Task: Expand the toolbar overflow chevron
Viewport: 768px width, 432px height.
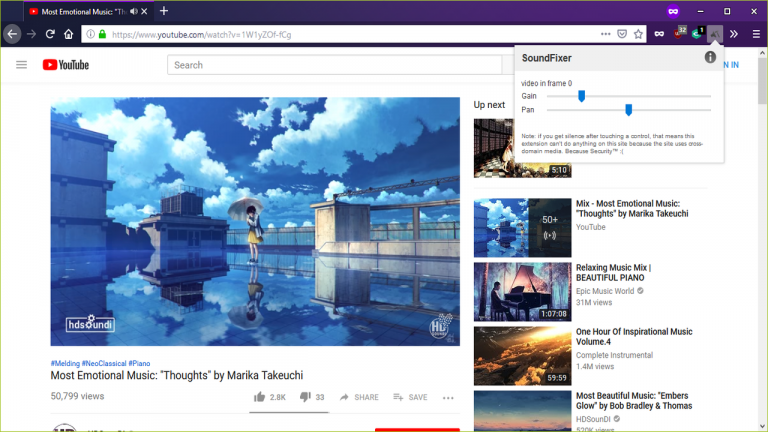Action: click(734, 34)
